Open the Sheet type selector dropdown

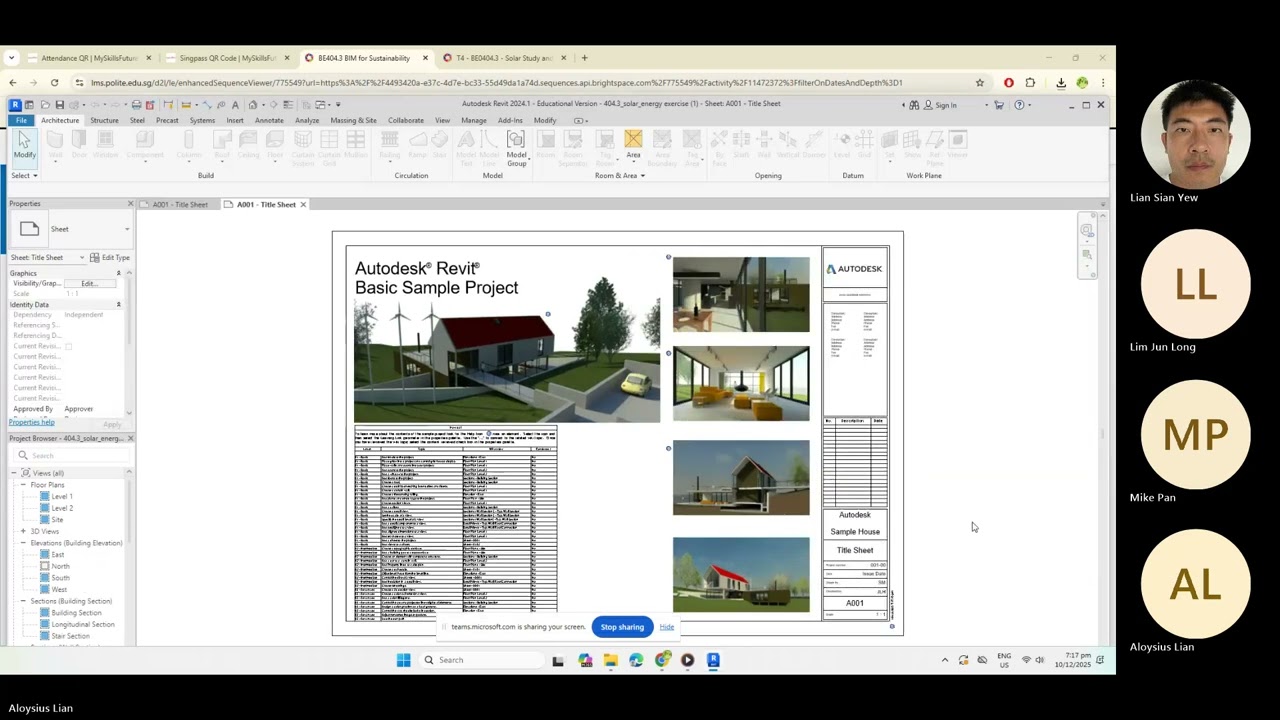[127, 229]
